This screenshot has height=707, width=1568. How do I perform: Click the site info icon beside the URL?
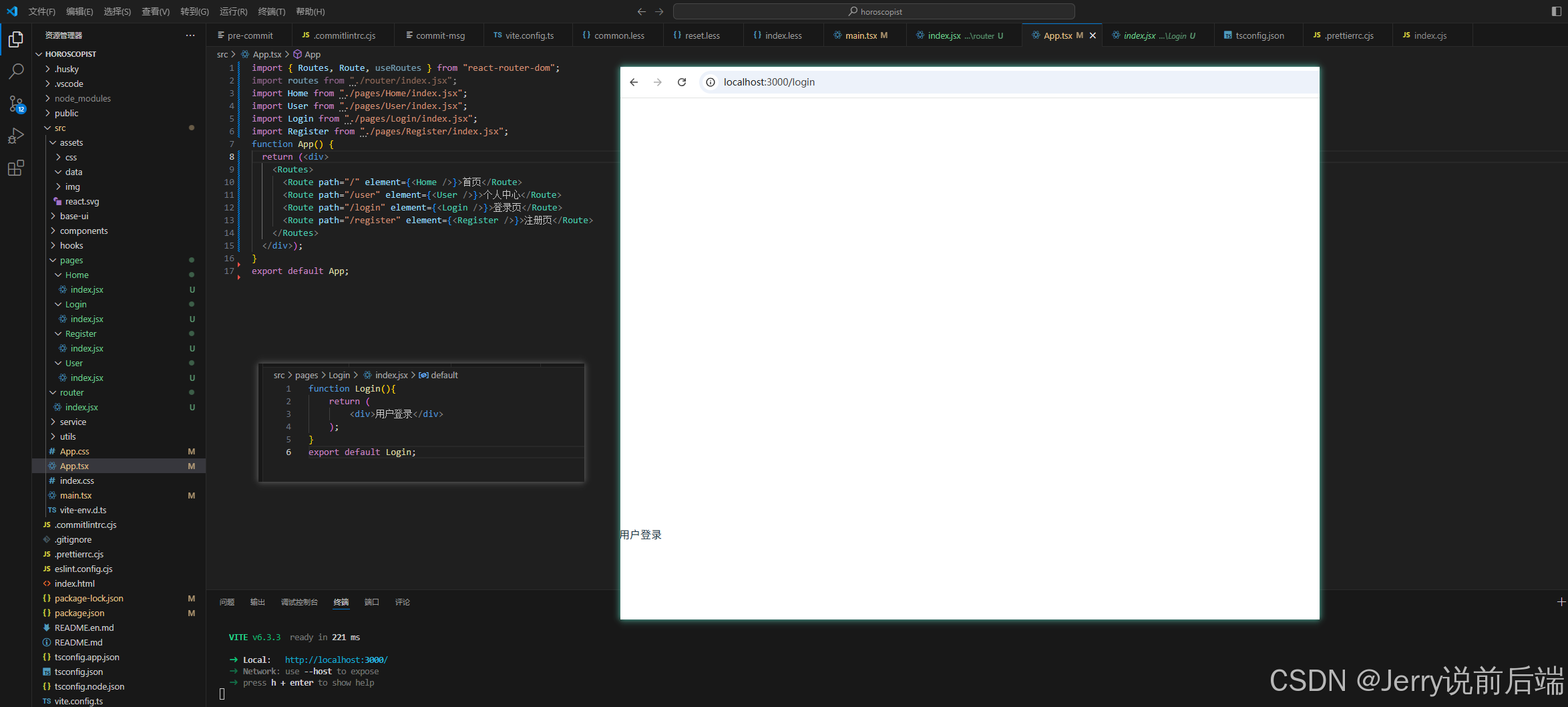tap(711, 82)
